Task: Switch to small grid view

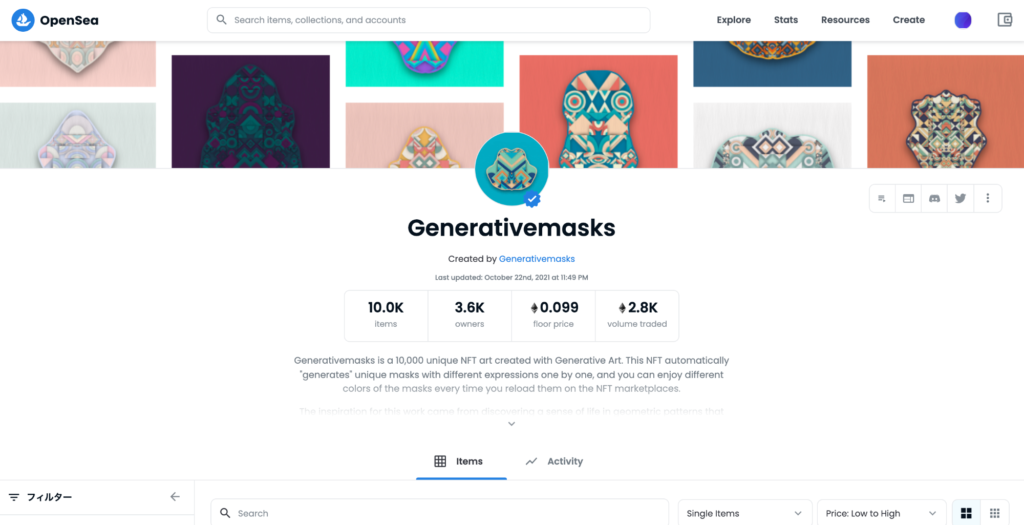Action: 995,513
